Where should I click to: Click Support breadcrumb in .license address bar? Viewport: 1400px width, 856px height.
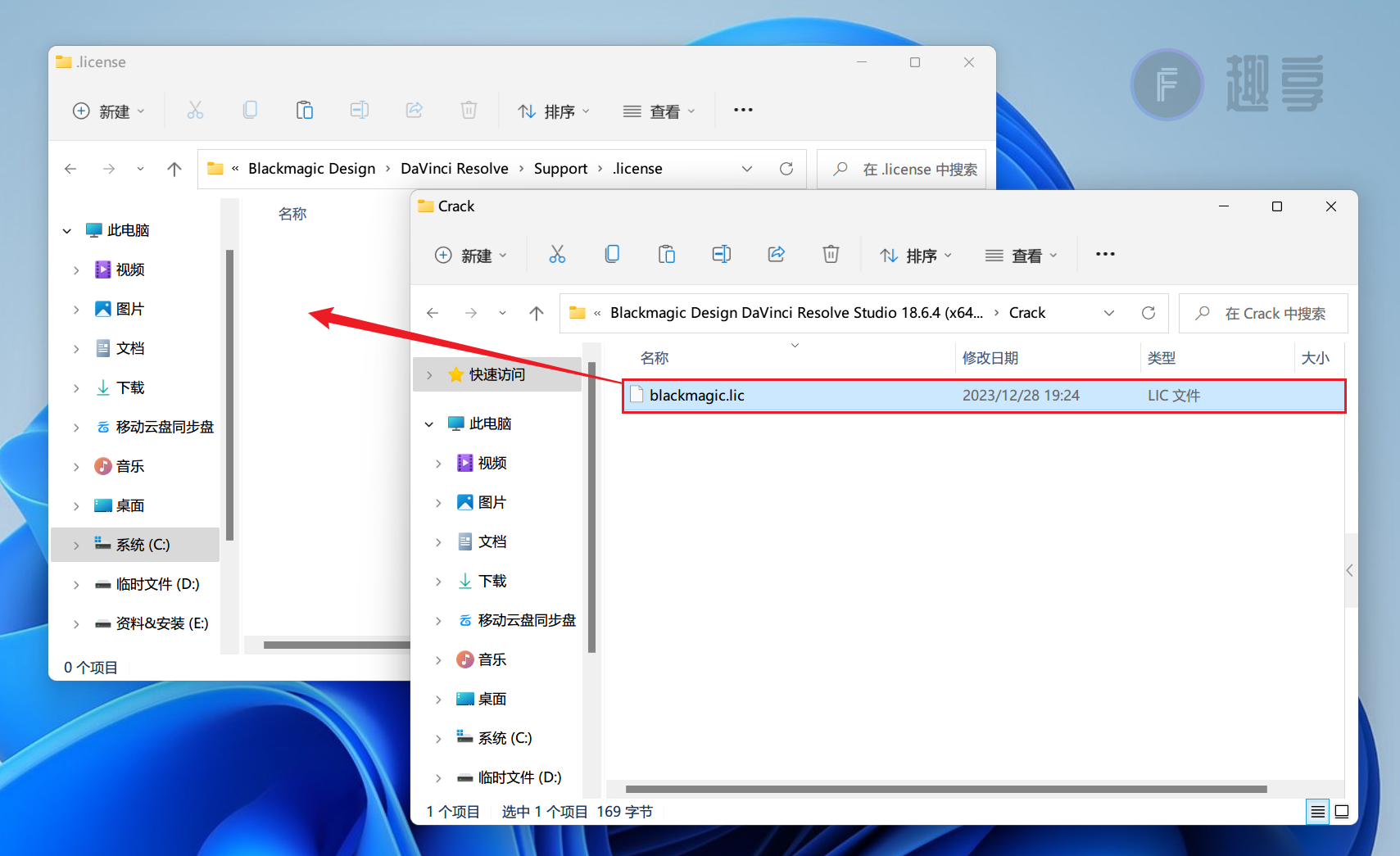(560, 169)
